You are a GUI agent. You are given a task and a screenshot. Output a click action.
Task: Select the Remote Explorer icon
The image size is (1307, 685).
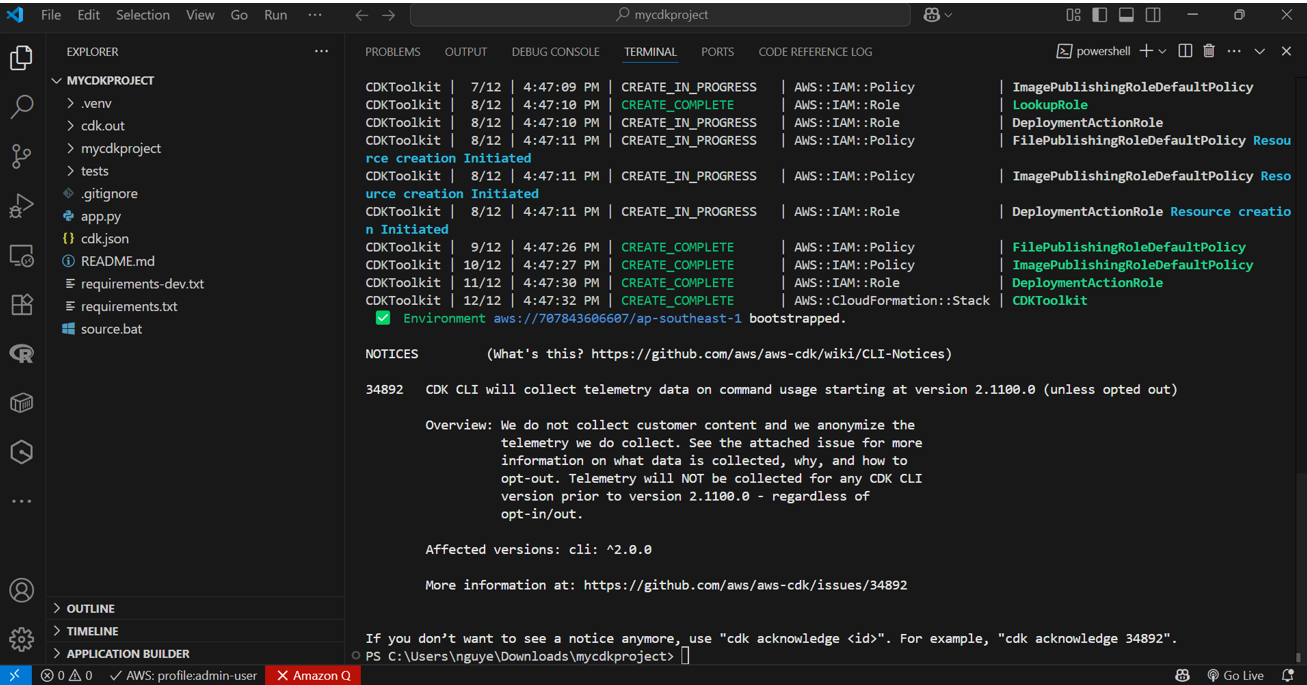pyautogui.click(x=21, y=255)
